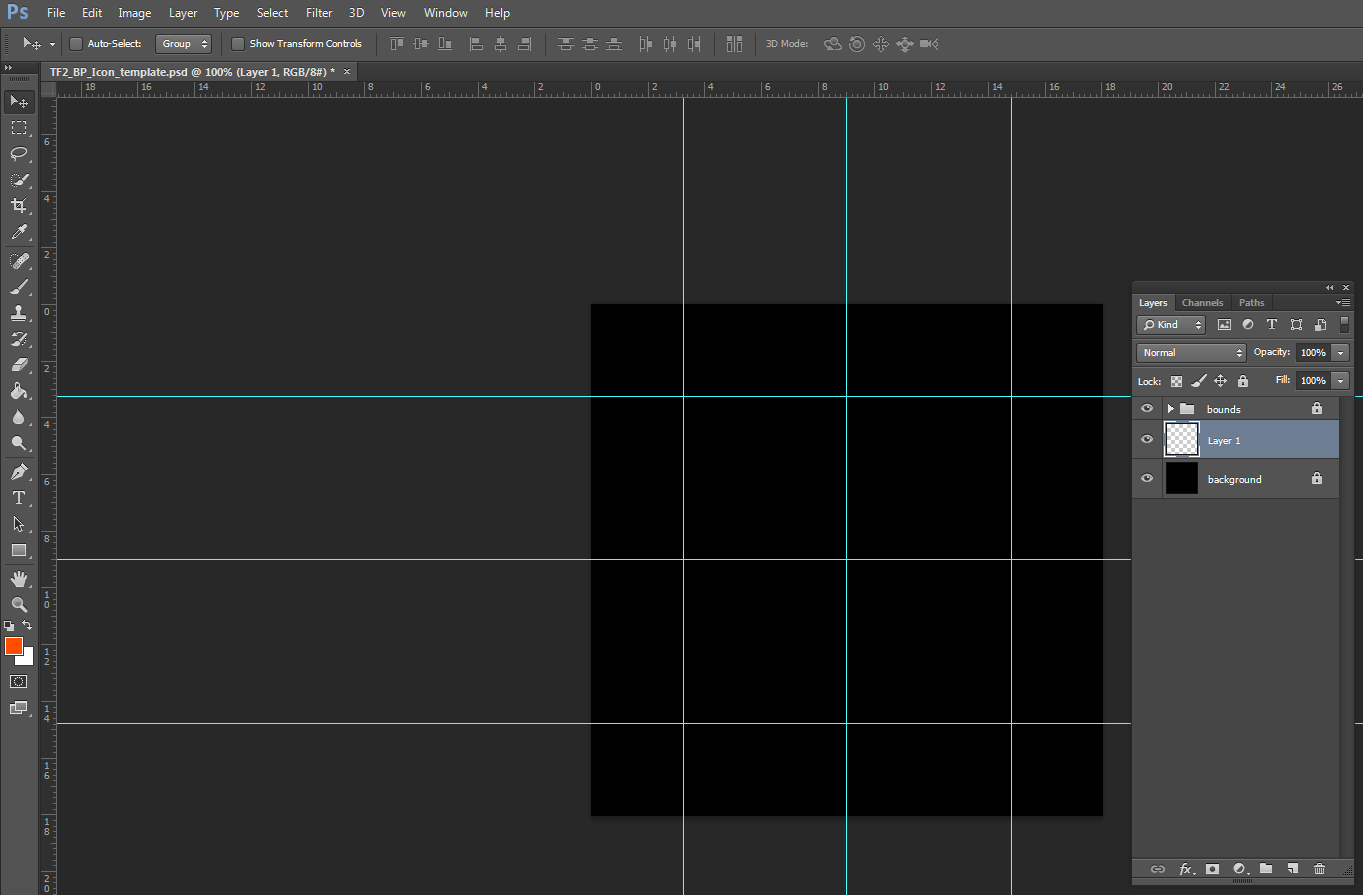
Task: Toggle Lock All for the layer
Action: point(1243,381)
